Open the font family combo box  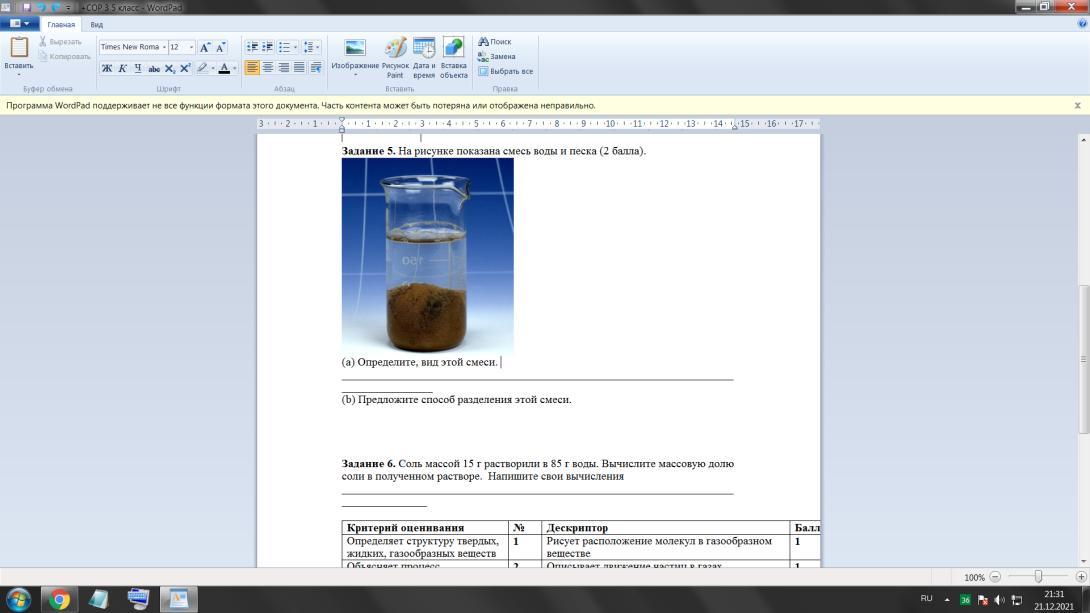pyautogui.click(x=133, y=47)
